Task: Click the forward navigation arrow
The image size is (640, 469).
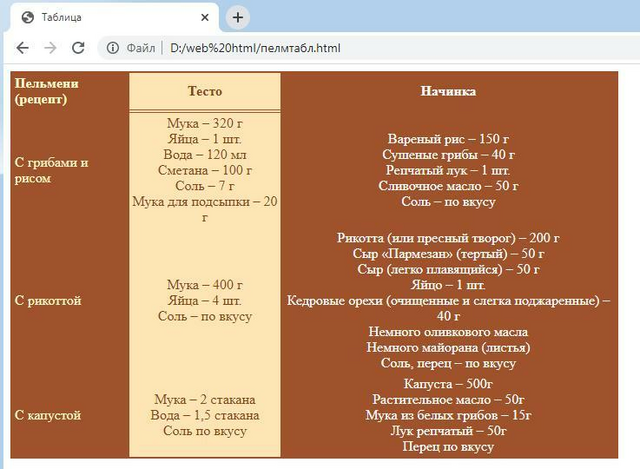Action: click(x=50, y=48)
